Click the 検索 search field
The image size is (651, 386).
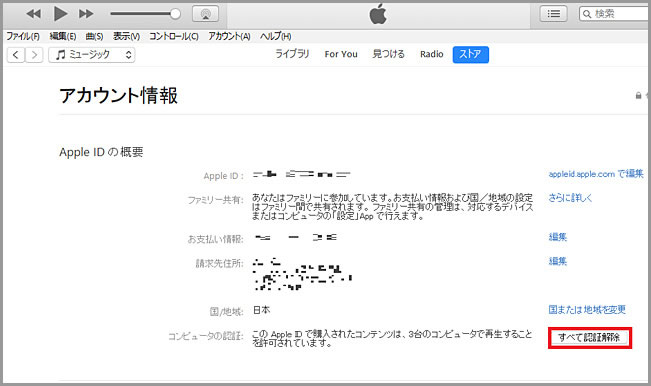pos(615,14)
